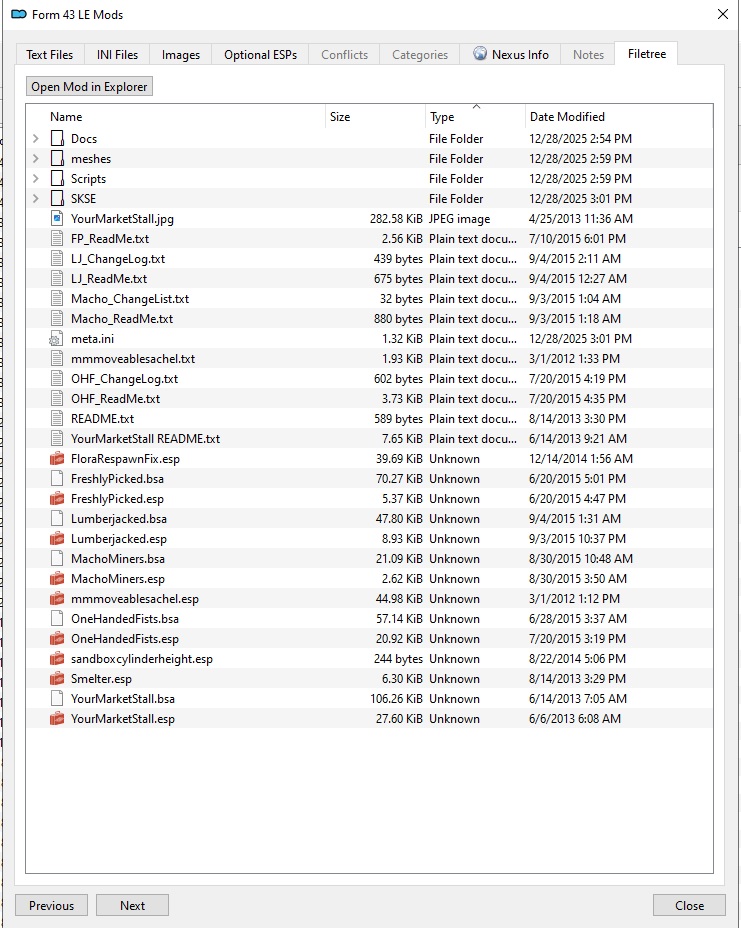The image size is (741, 928).
Task: Click the README.txt document icon
Action: 57,418
